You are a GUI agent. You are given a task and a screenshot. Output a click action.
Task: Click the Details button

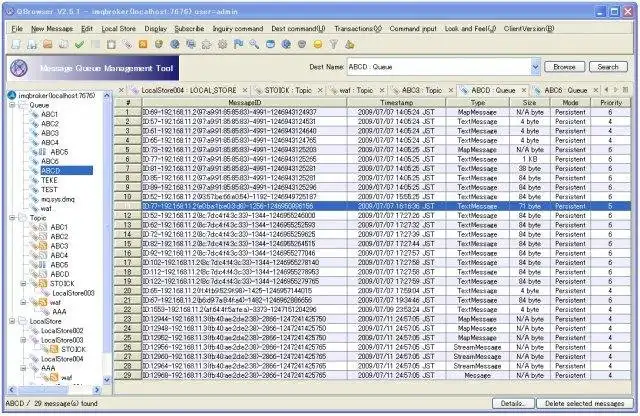(x=513, y=403)
